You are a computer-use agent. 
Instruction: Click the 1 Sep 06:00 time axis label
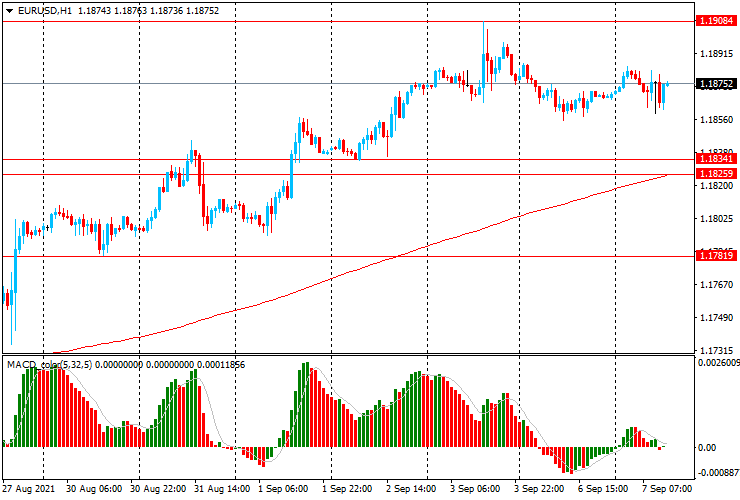(x=283, y=489)
